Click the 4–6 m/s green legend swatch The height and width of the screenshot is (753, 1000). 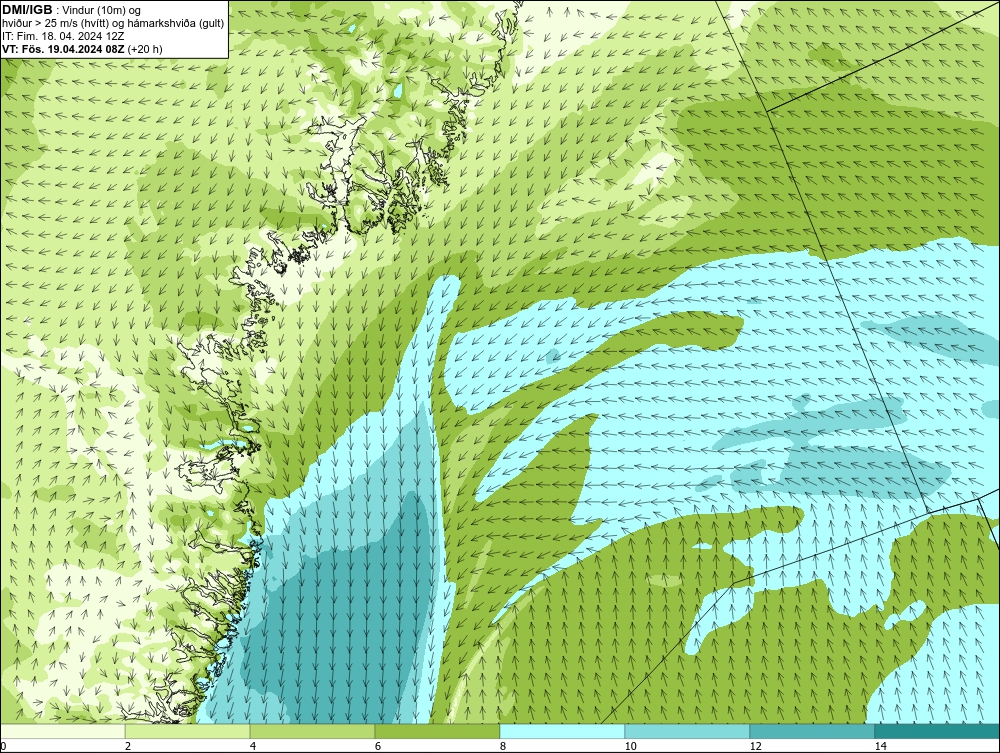point(312,731)
